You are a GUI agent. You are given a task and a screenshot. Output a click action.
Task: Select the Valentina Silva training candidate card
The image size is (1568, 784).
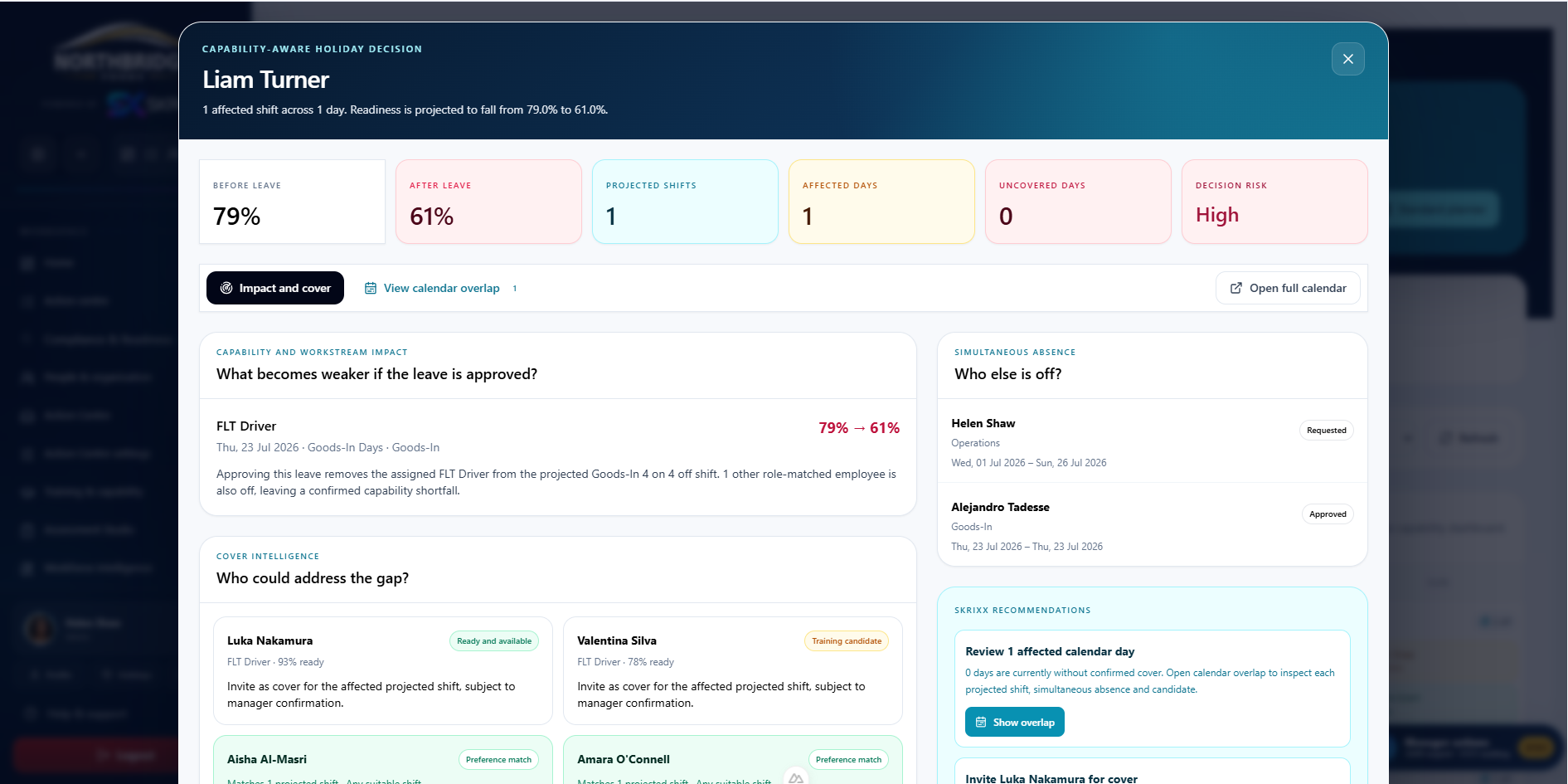(733, 670)
